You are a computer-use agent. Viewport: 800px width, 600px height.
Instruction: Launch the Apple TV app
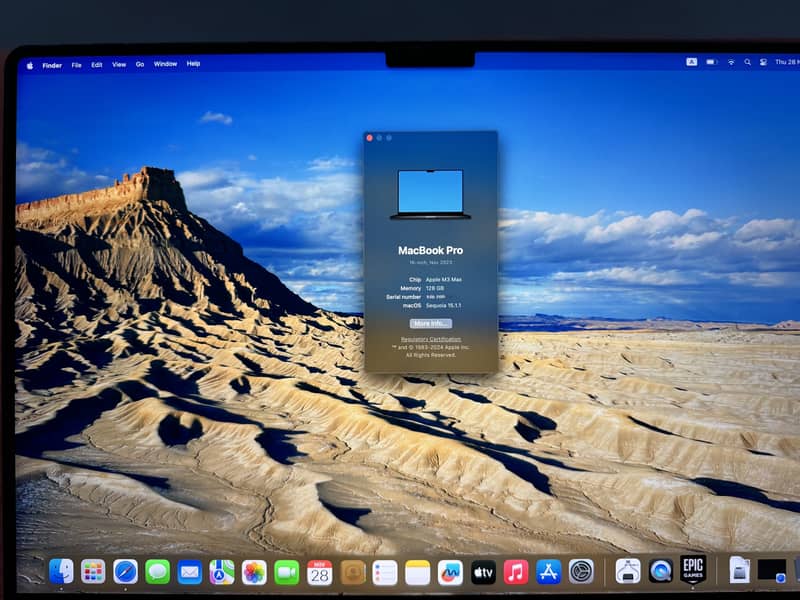pos(483,572)
